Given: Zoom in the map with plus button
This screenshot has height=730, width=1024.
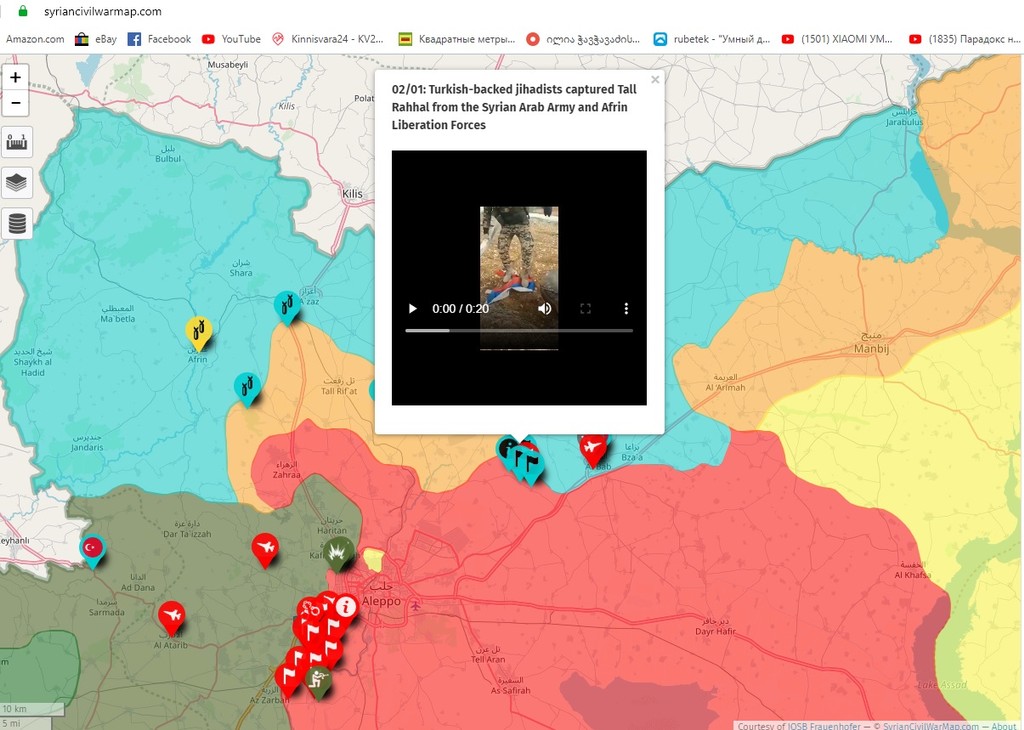Looking at the screenshot, I should tap(16, 78).
